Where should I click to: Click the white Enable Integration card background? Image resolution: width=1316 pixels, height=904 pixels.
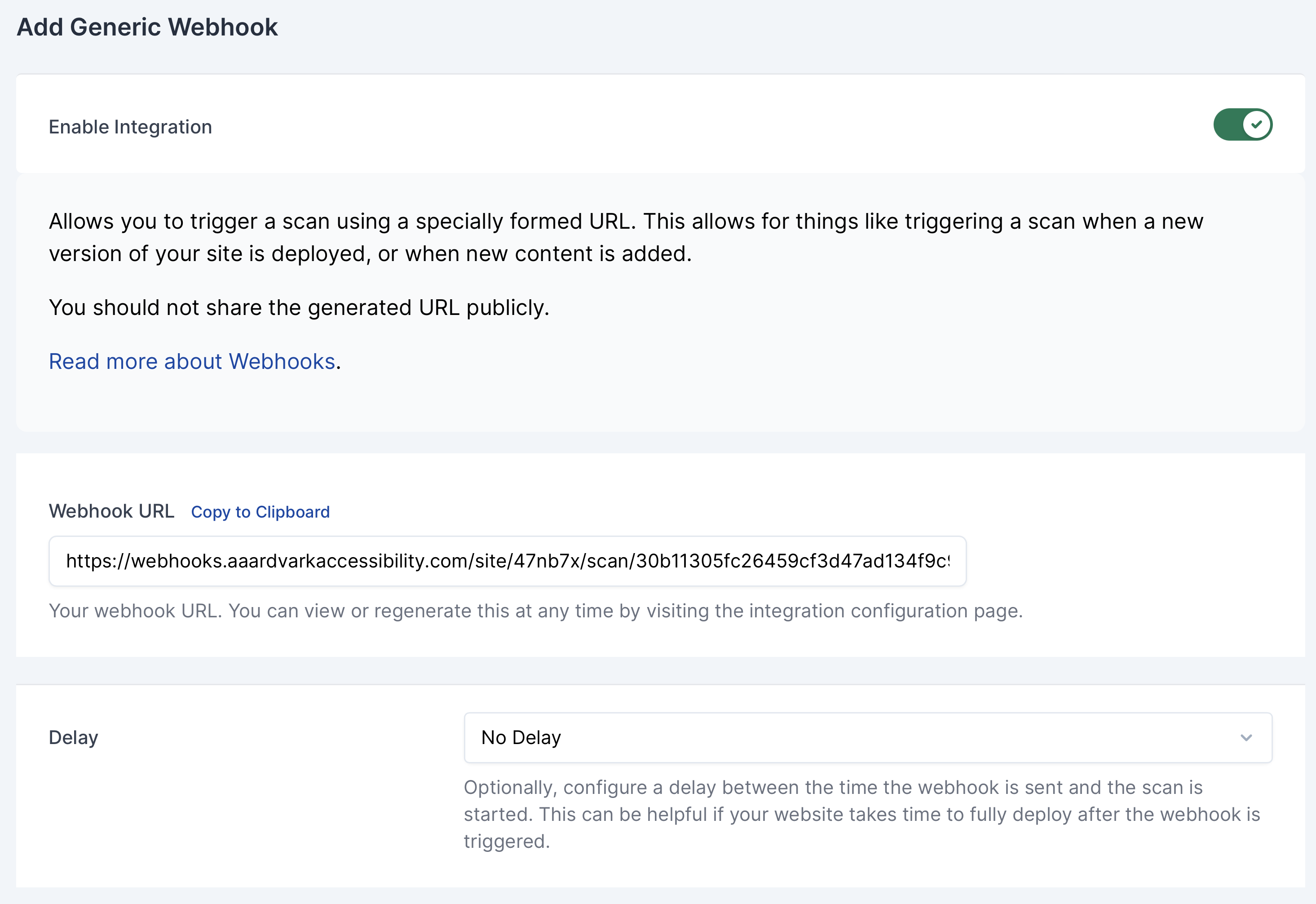(x=680, y=124)
